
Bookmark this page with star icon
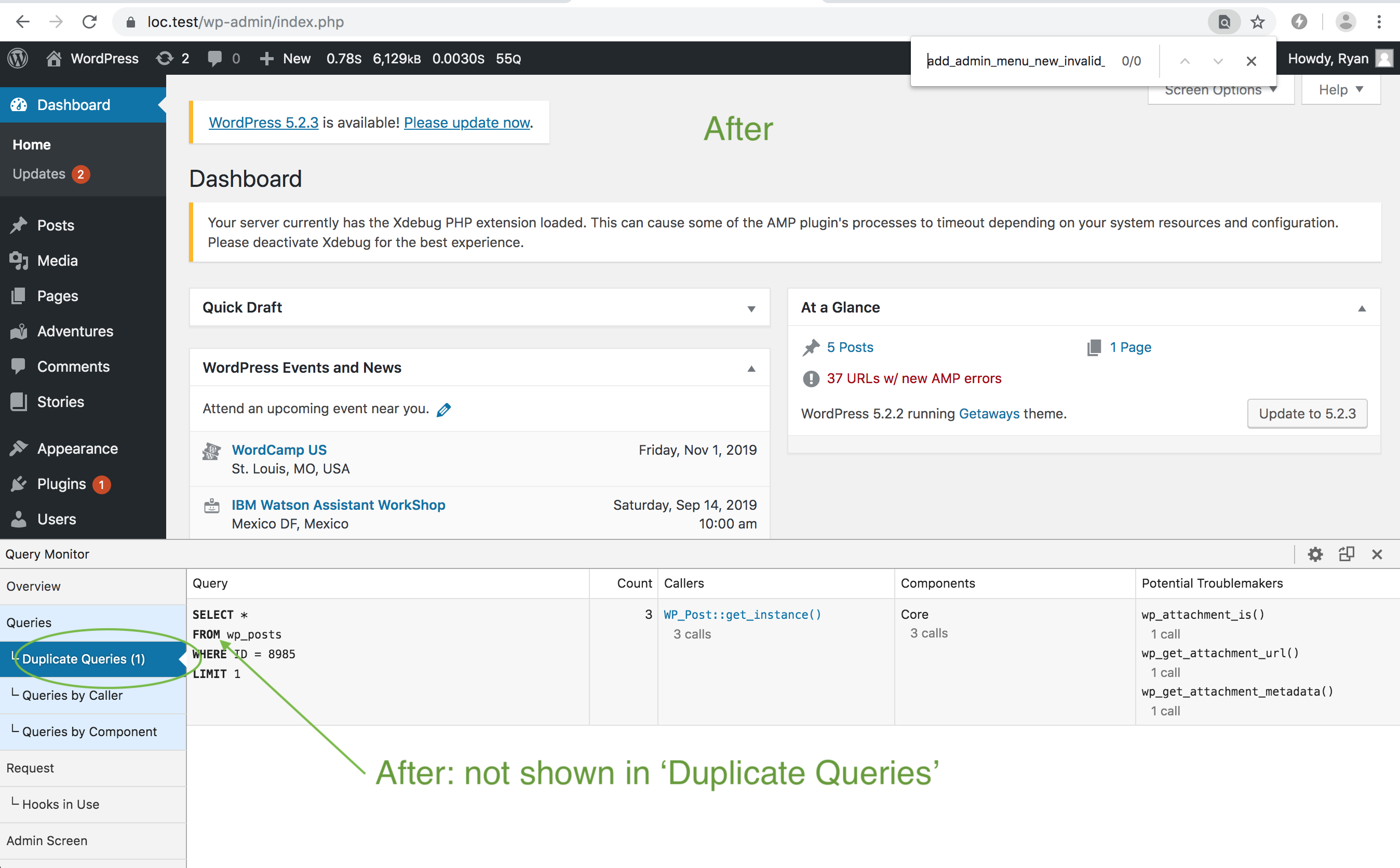1258,22
